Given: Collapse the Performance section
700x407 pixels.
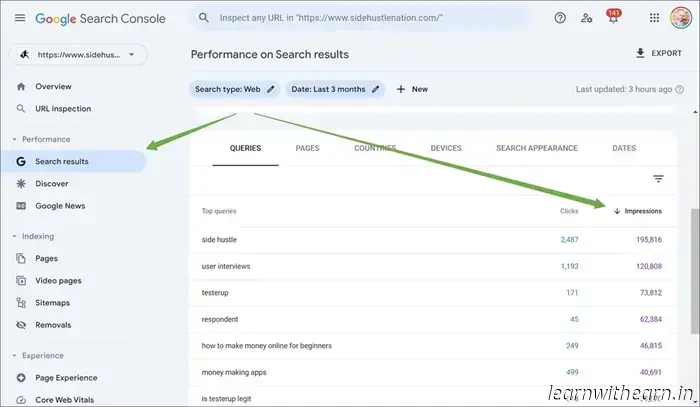Looking at the screenshot, I should click(14, 139).
